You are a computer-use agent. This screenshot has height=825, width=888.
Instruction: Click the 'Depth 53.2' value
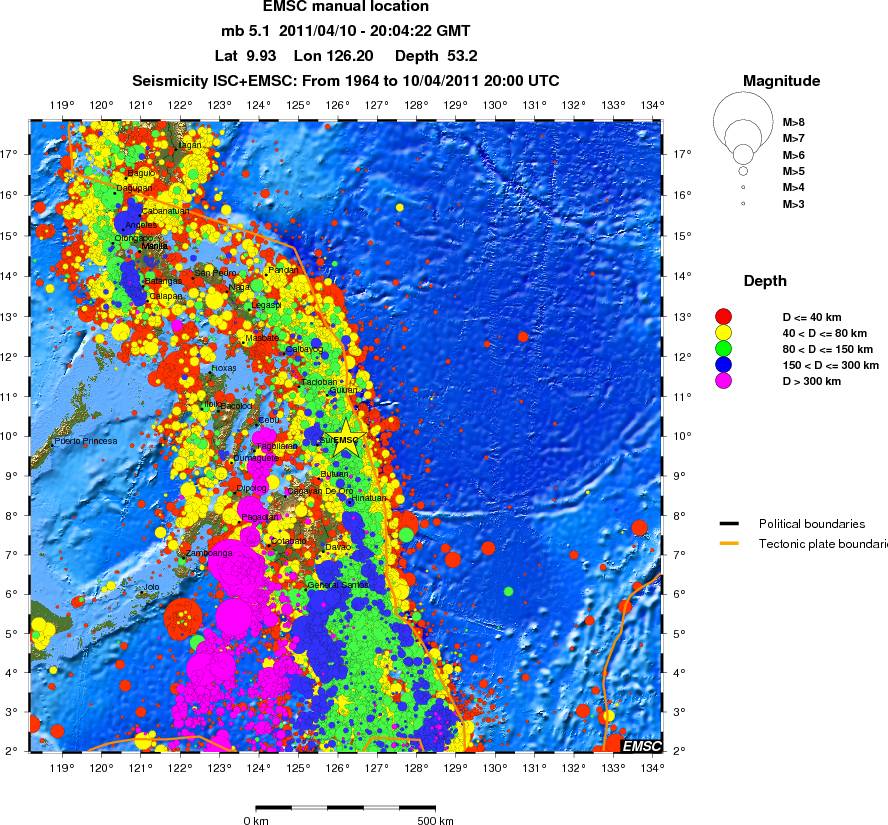(436, 56)
